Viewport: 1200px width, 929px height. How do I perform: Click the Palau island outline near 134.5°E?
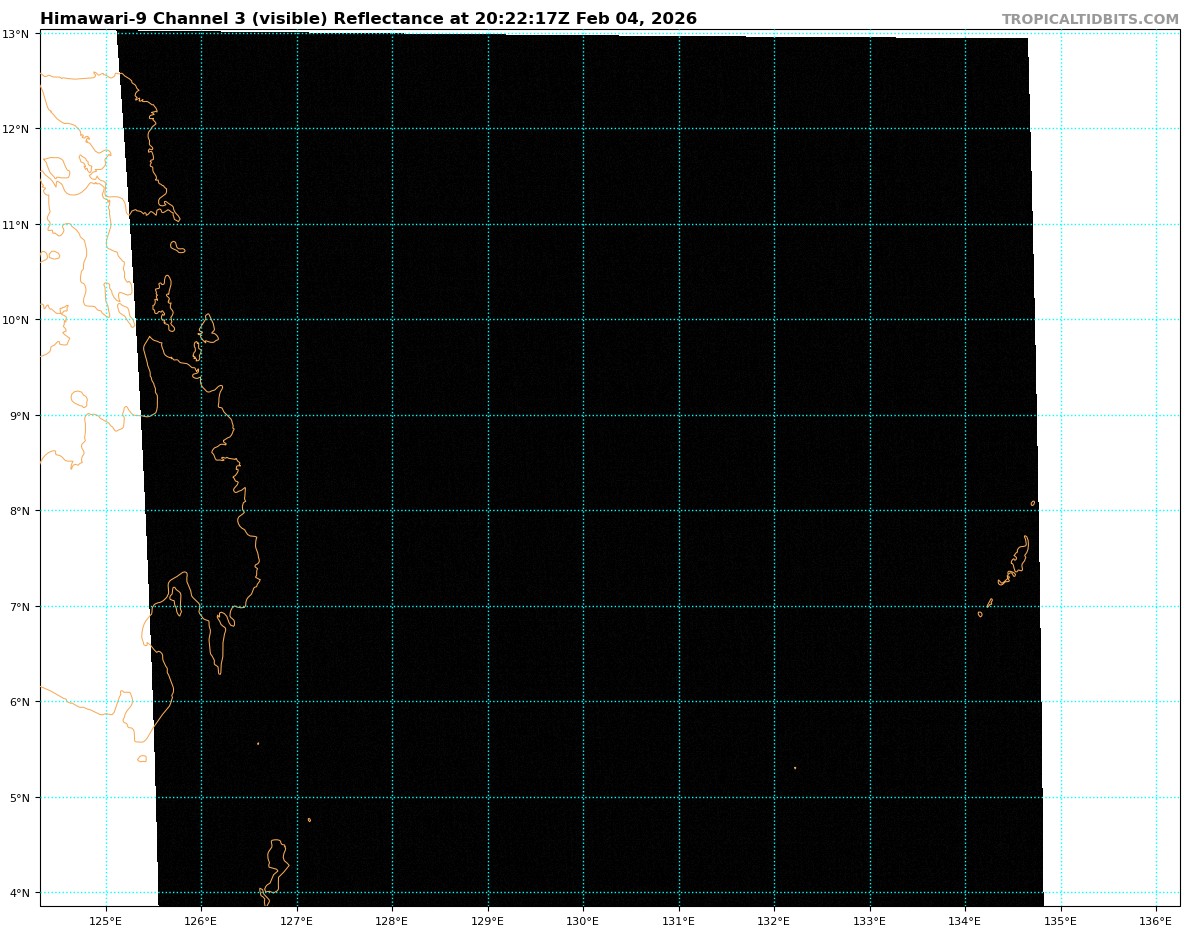tap(1018, 562)
